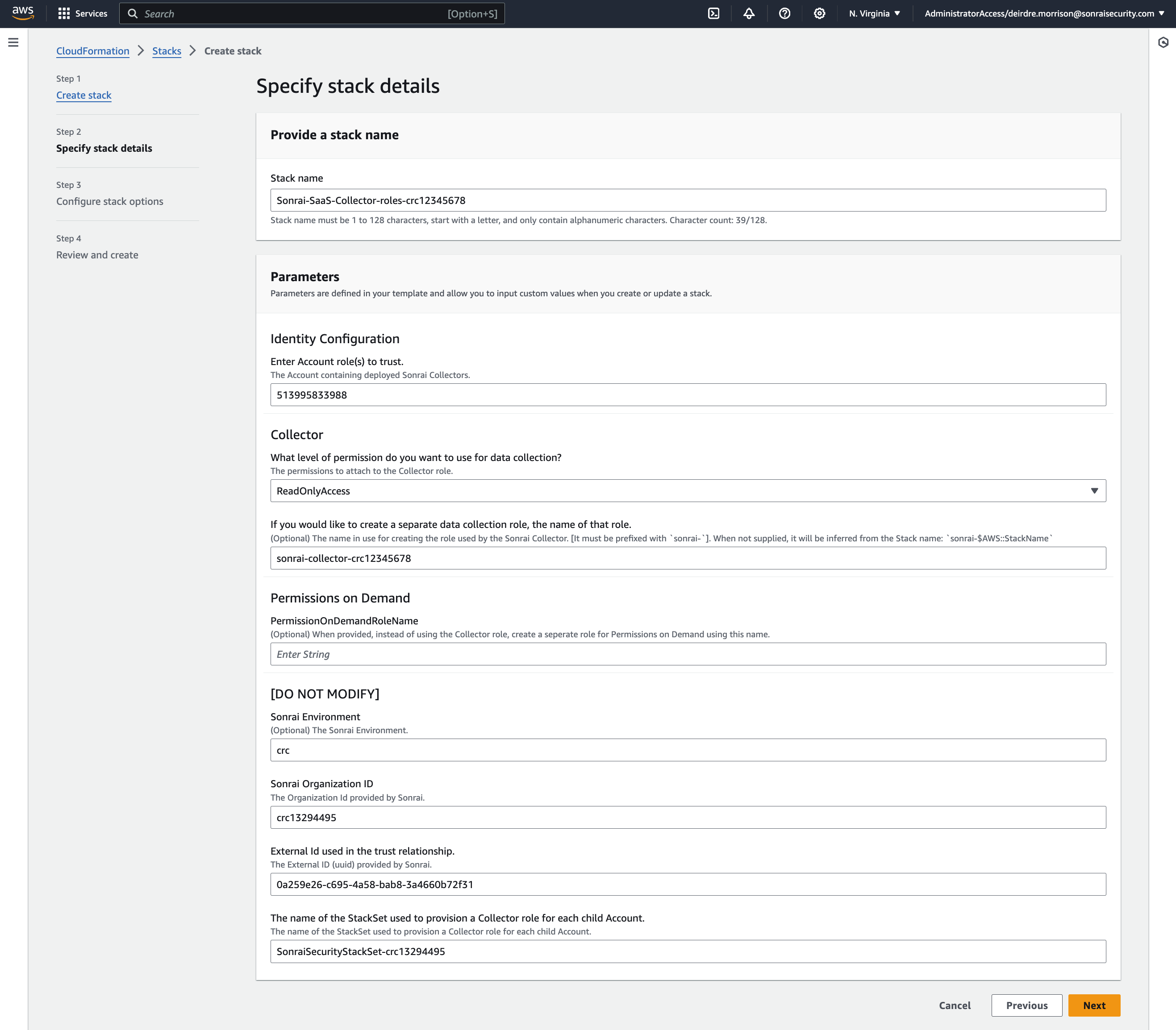
Task: Click the Character count 39/128 hint
Action: (x=717, y=220)
